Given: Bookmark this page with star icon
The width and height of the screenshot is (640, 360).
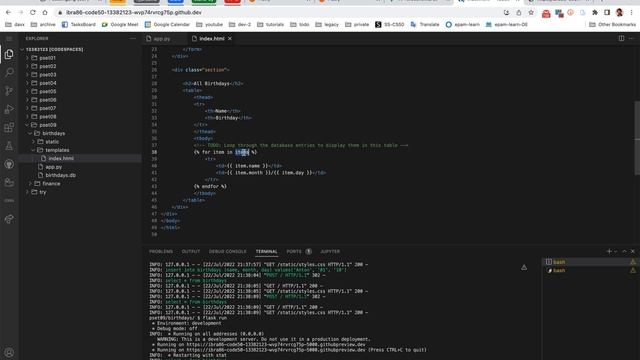Looking at the screenshot, I should pos(531,13).
